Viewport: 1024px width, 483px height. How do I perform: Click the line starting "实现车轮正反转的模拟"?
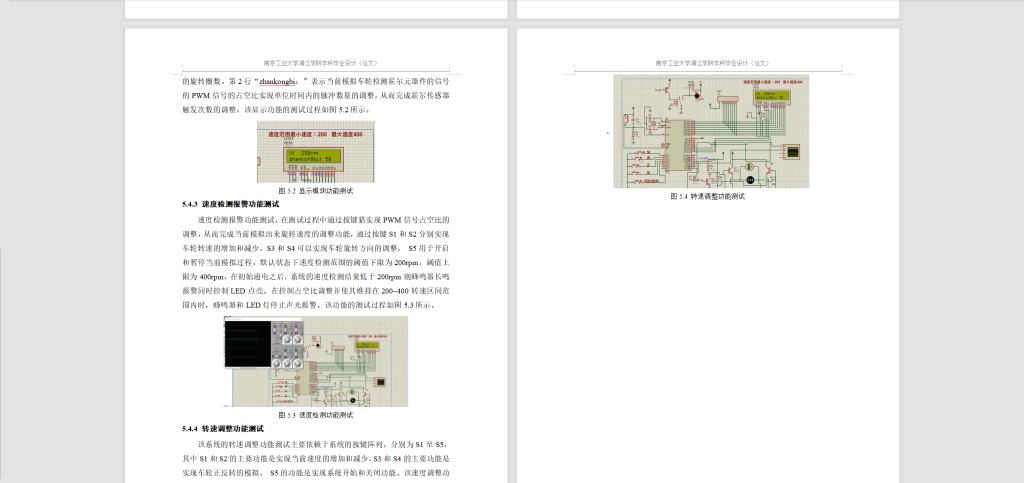[x=315, y=473]
